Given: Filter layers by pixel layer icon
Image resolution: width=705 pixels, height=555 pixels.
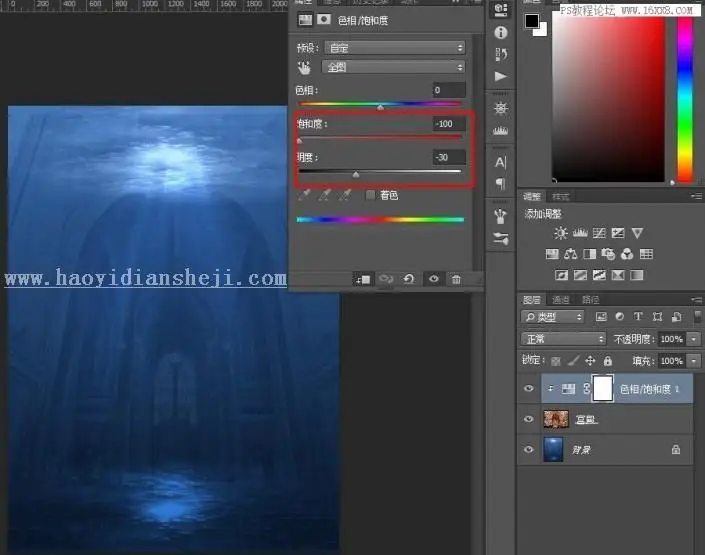Looking at the screenshot, I should click(601, 317).
